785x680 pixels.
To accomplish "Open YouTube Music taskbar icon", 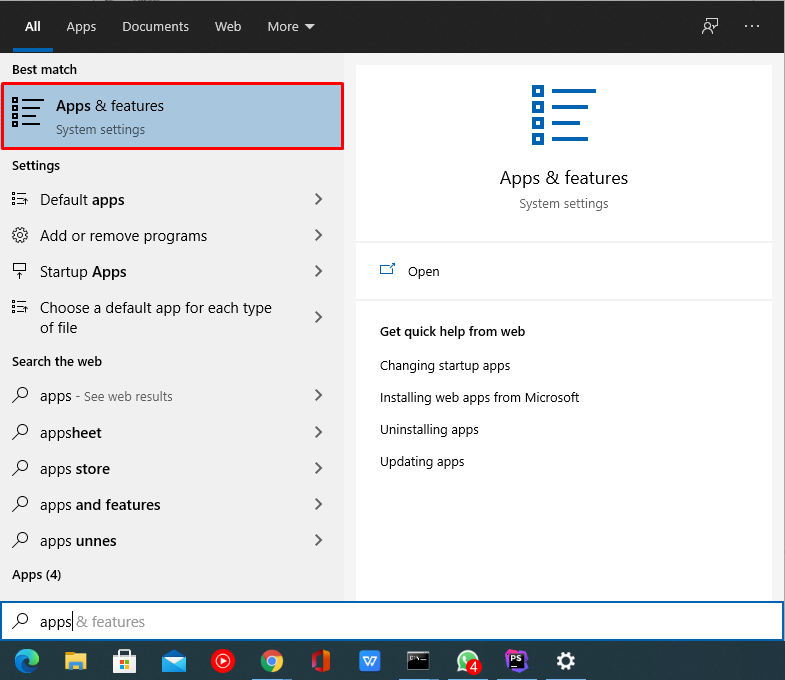I will [x=223, y=661].
